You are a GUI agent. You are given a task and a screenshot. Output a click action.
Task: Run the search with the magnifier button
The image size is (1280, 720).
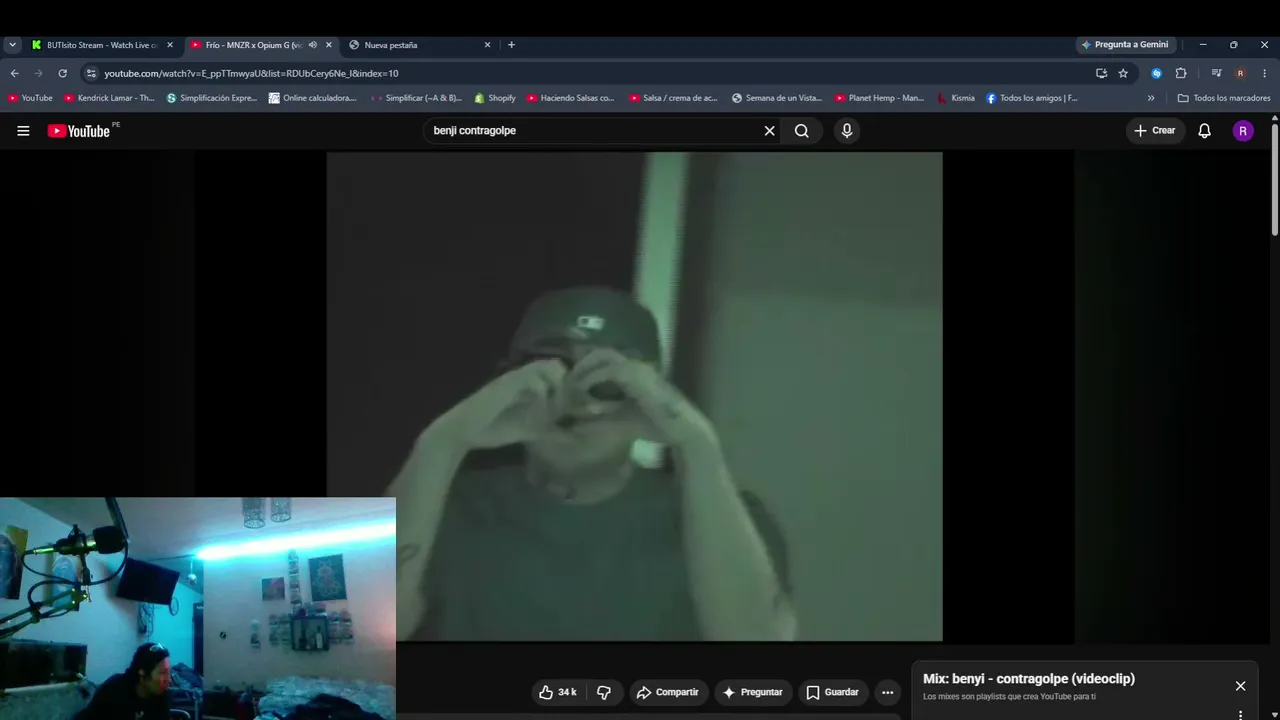pyautogui.click(x=802, y=131)
